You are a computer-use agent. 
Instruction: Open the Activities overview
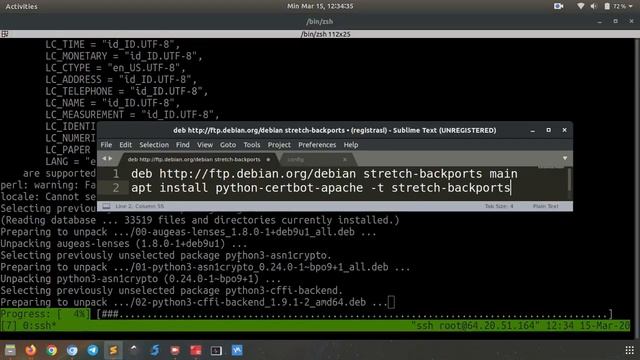click(22, 6)
